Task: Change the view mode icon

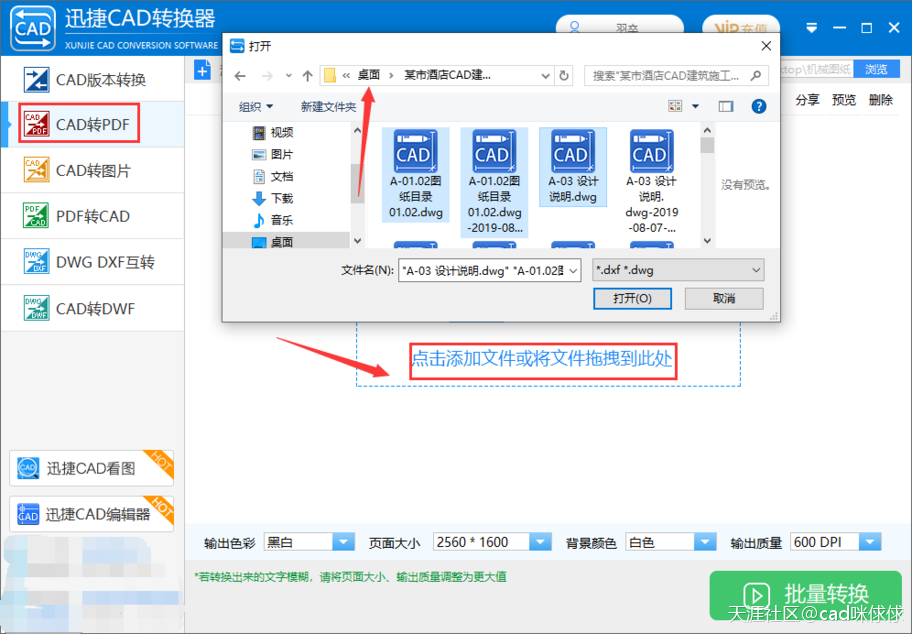Action: pyautogui.click(x=675, y=106)
